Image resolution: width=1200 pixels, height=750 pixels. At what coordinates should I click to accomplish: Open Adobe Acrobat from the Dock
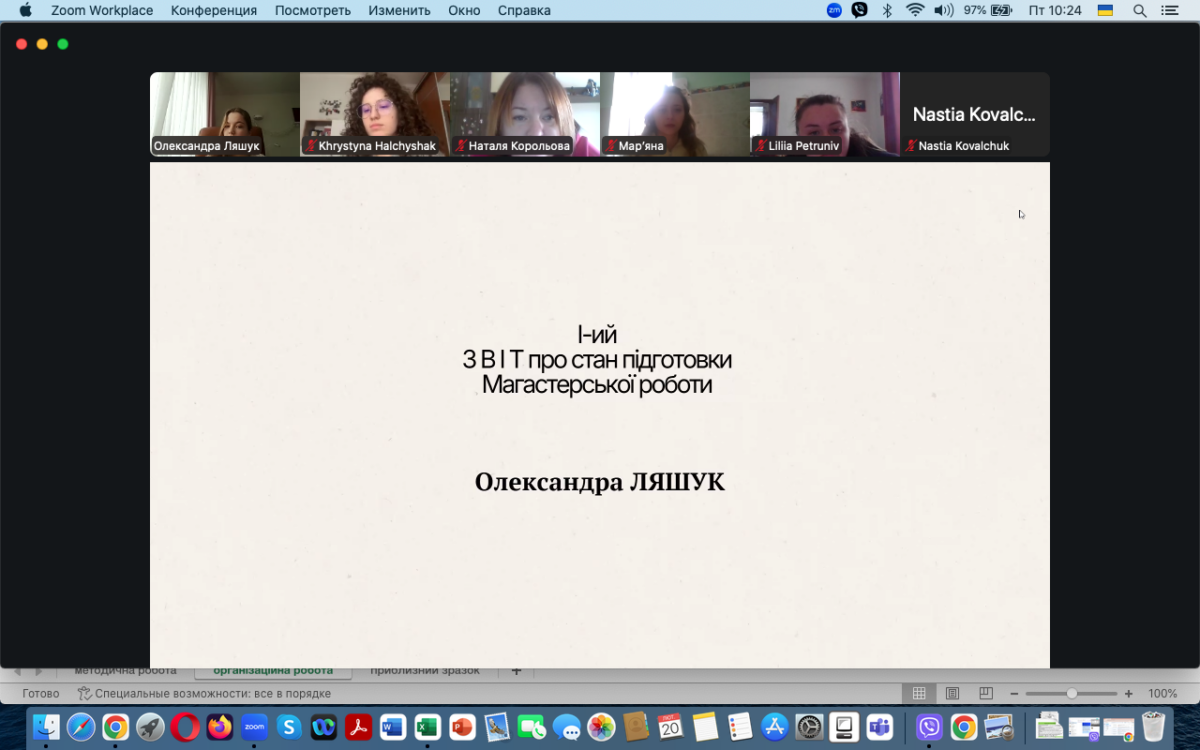point(358,727)
